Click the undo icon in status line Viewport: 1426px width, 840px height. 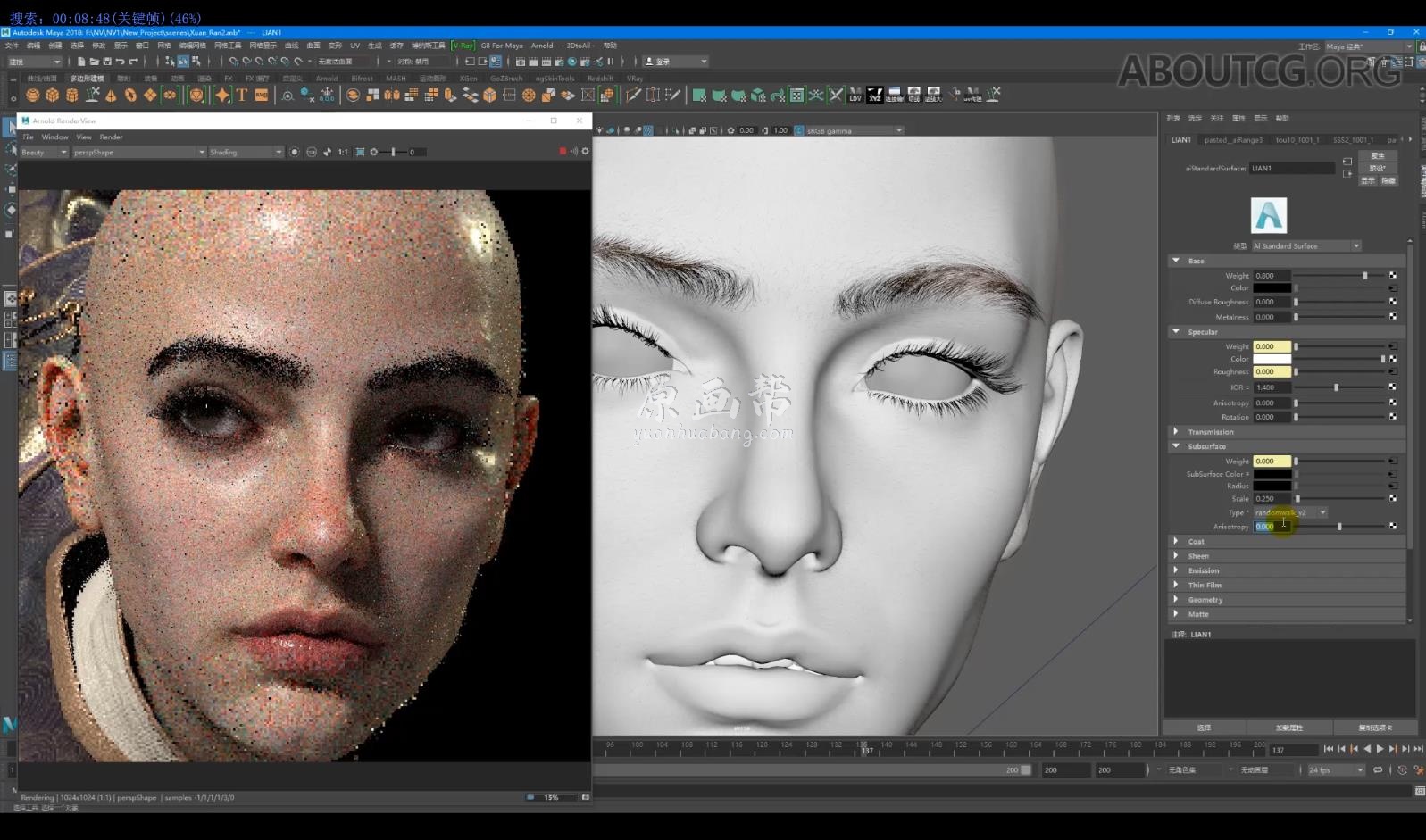pos(120,62)
